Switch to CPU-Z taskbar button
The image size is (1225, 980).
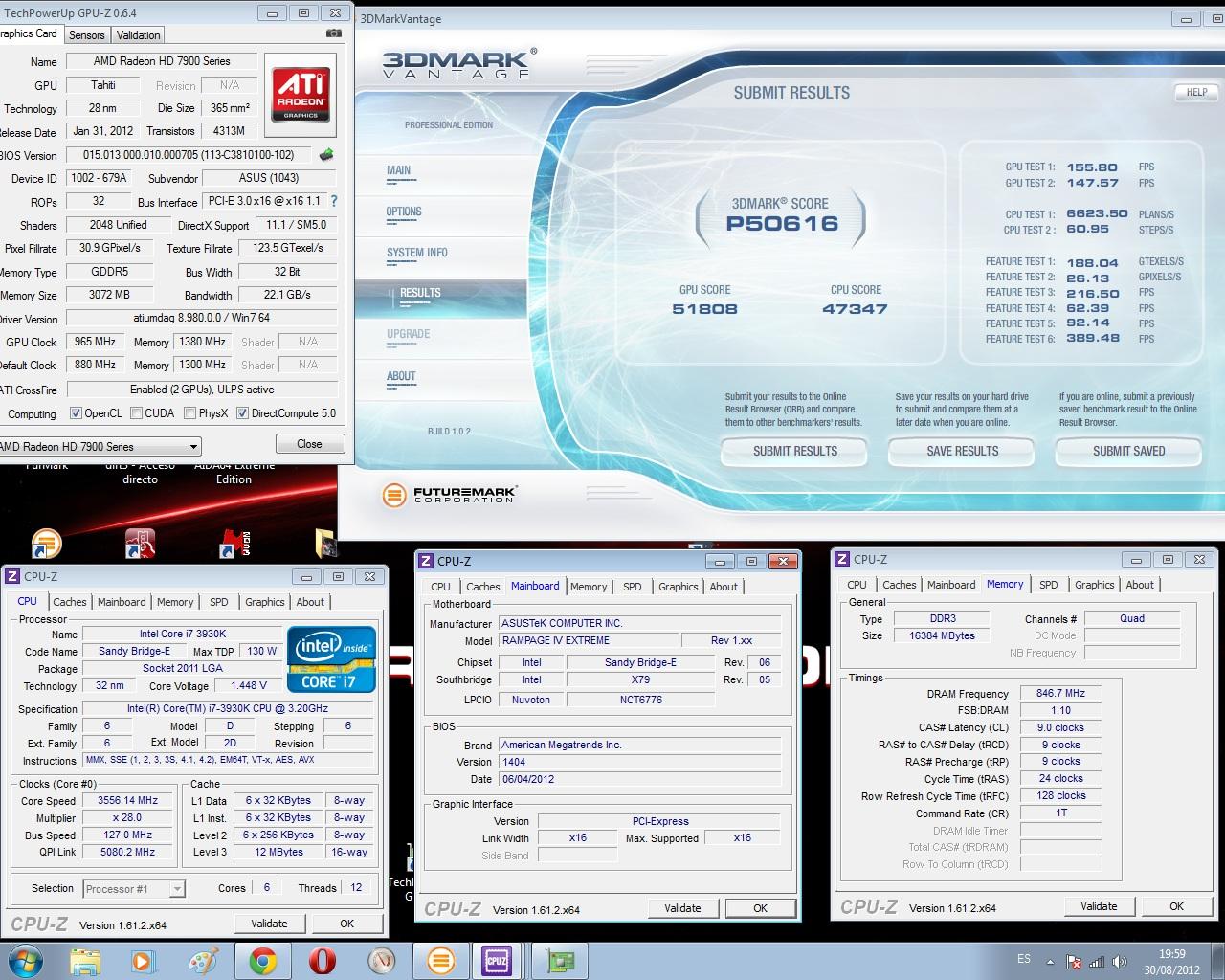497,960
